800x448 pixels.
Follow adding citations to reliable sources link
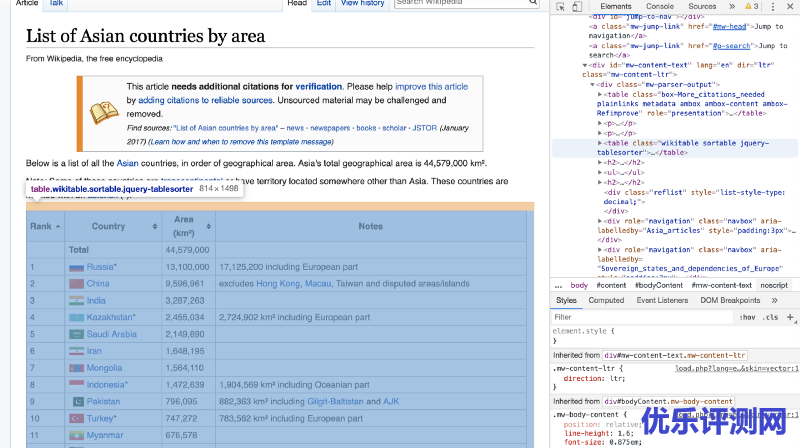(x=205, y=101)
